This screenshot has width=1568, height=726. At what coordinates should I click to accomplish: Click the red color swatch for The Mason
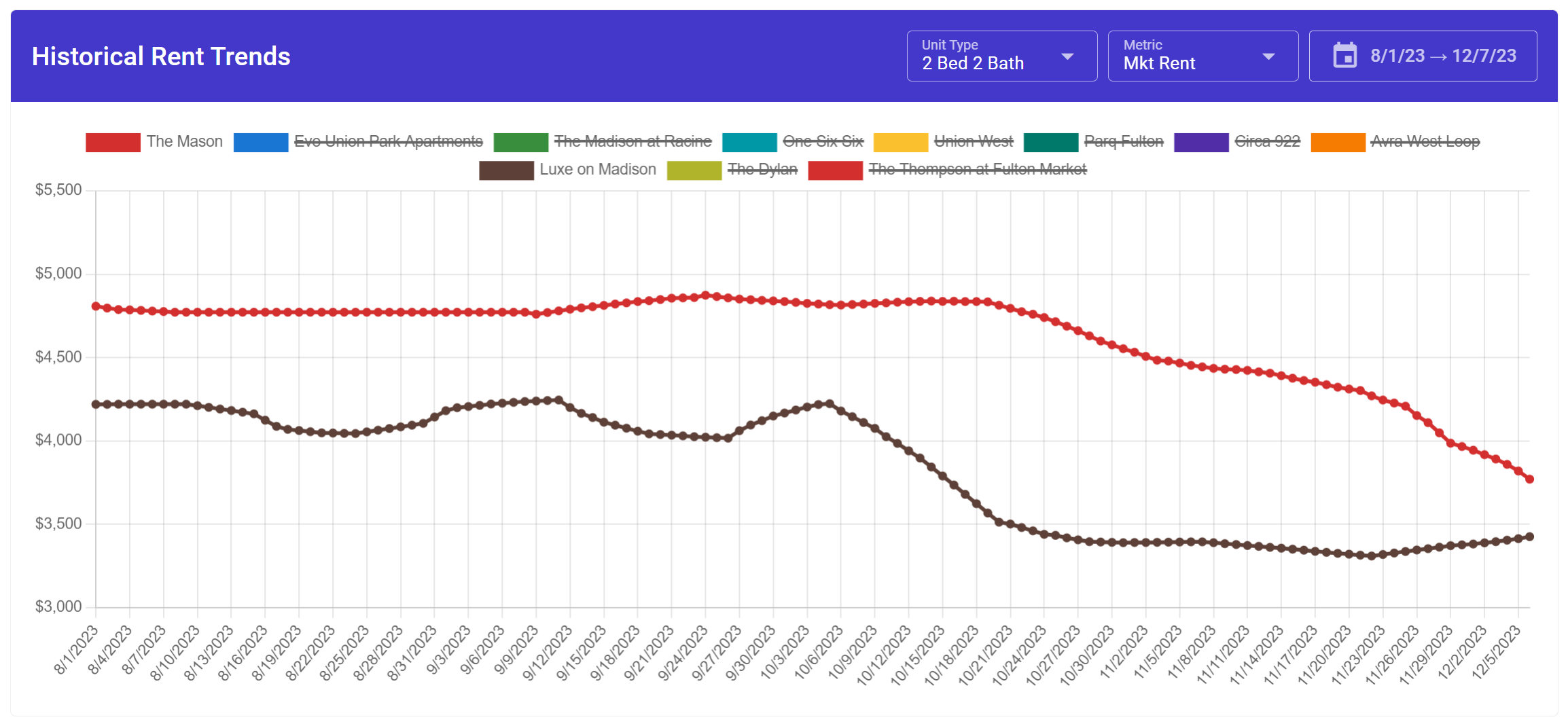pyautogui.click(x=113, y=142)
